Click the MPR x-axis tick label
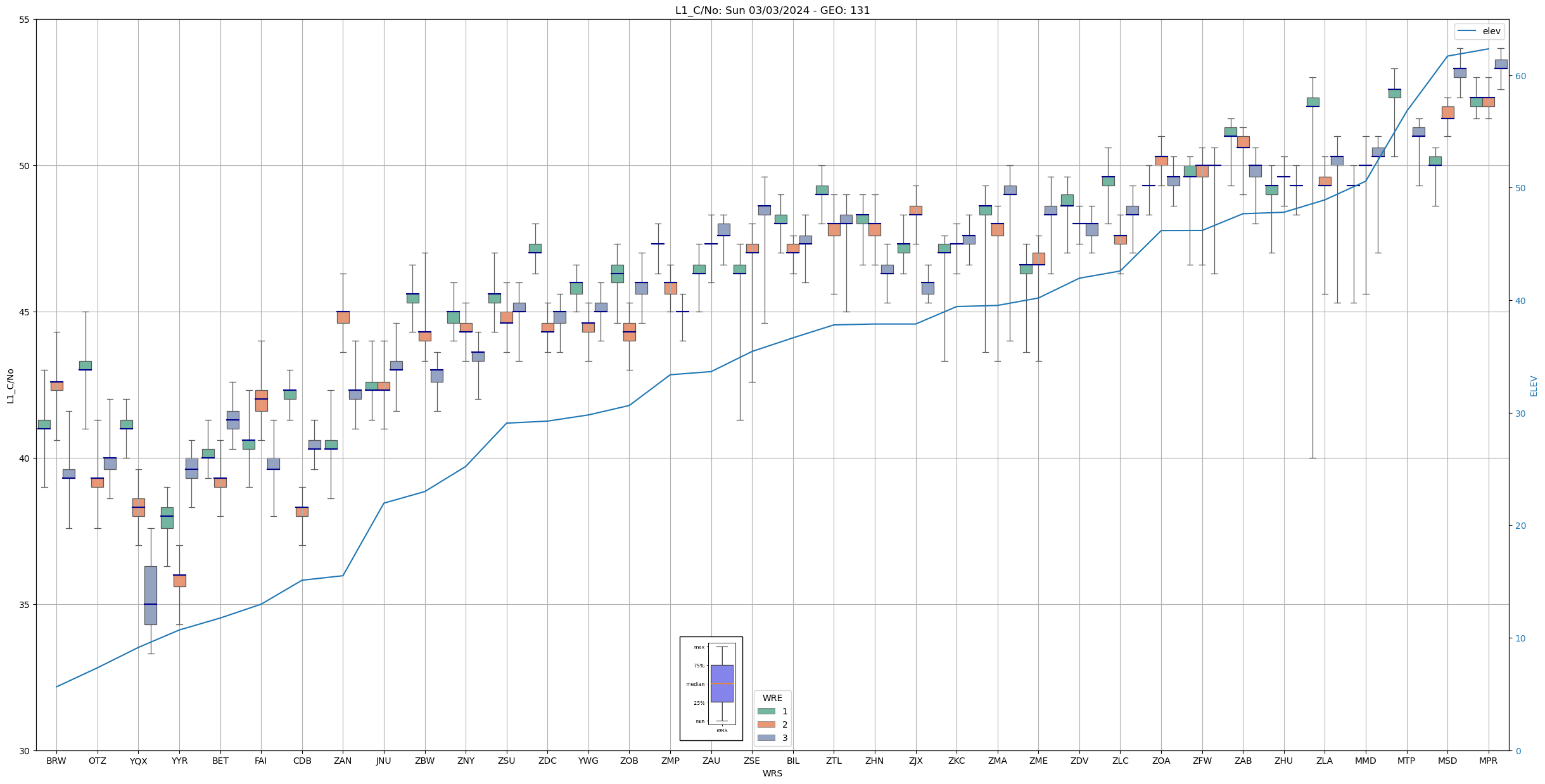 pyautogui.click(x=1488, y=761)
